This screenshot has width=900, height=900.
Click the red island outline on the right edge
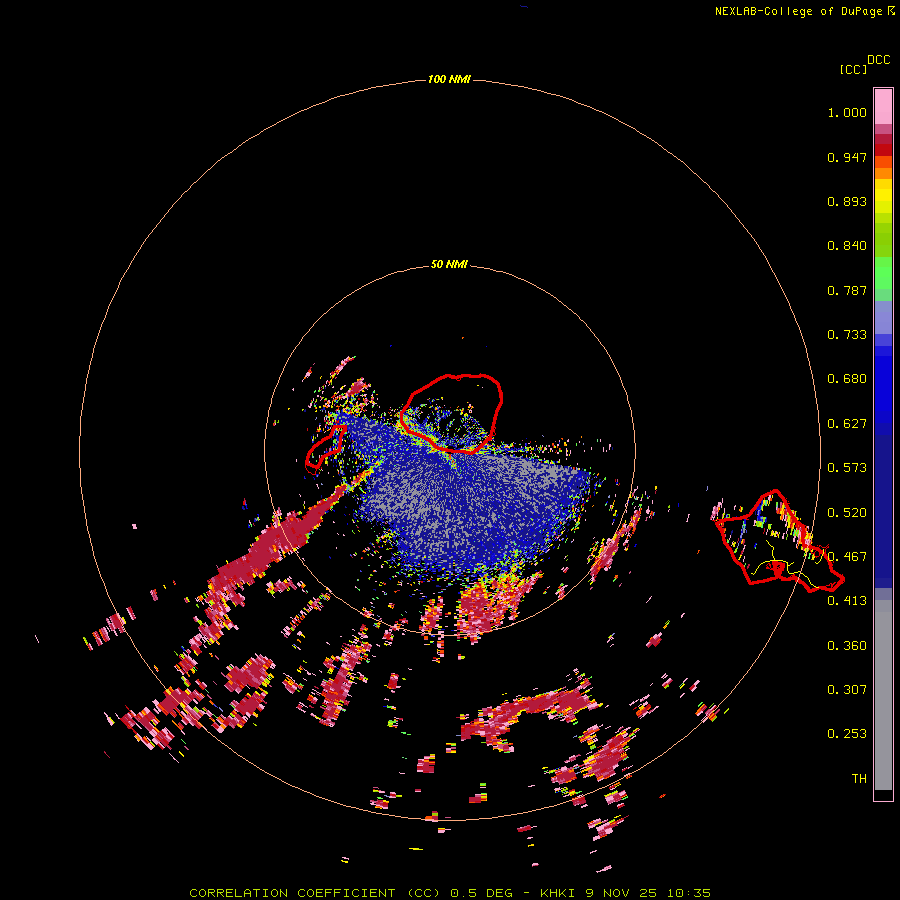point(779,542)
